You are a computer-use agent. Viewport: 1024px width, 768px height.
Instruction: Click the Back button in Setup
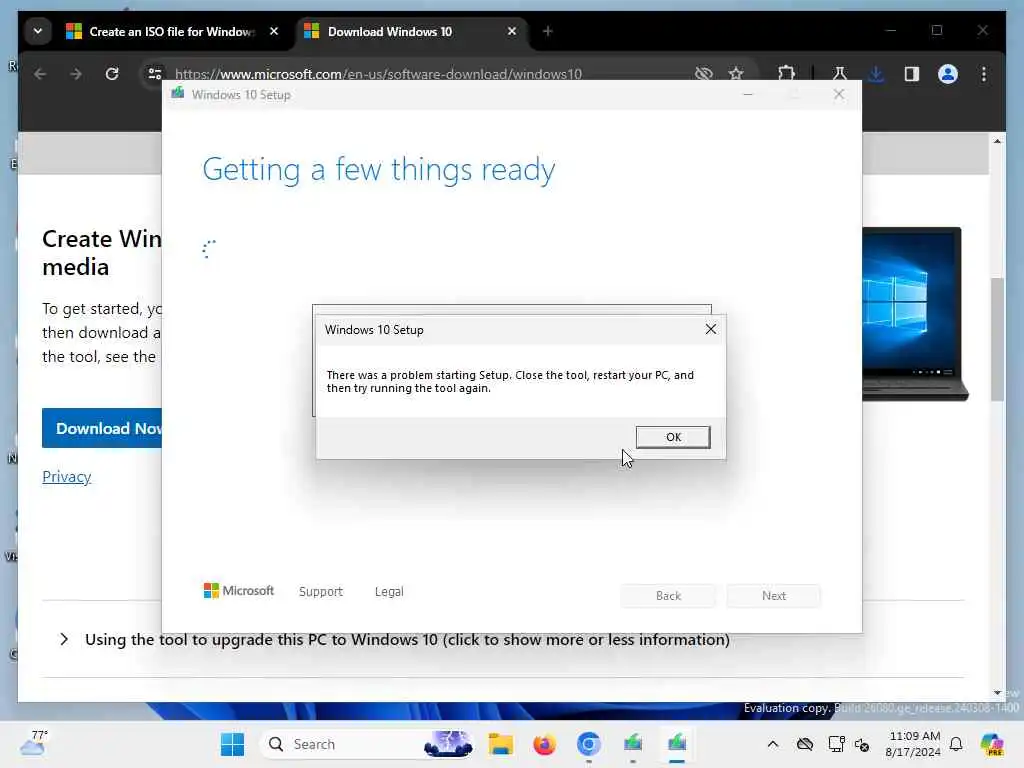click(668, 596)
